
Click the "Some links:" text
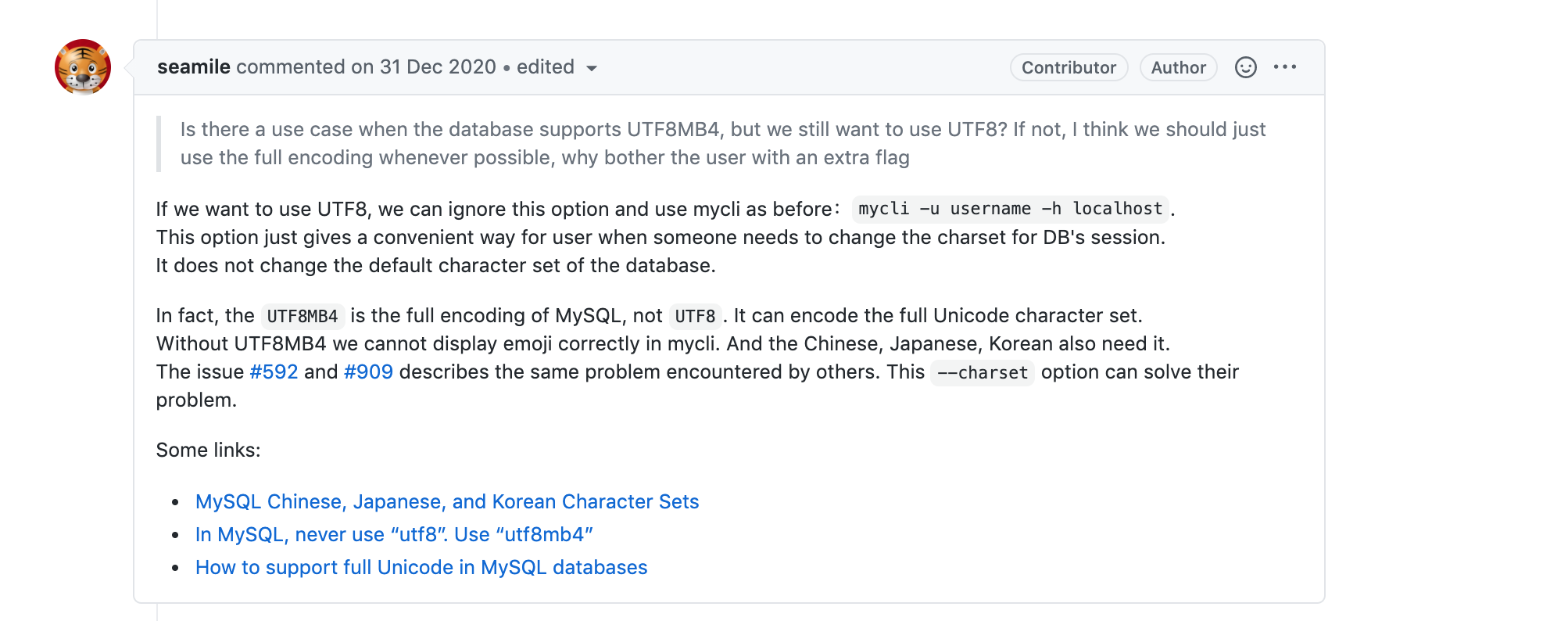coord(208,450)
